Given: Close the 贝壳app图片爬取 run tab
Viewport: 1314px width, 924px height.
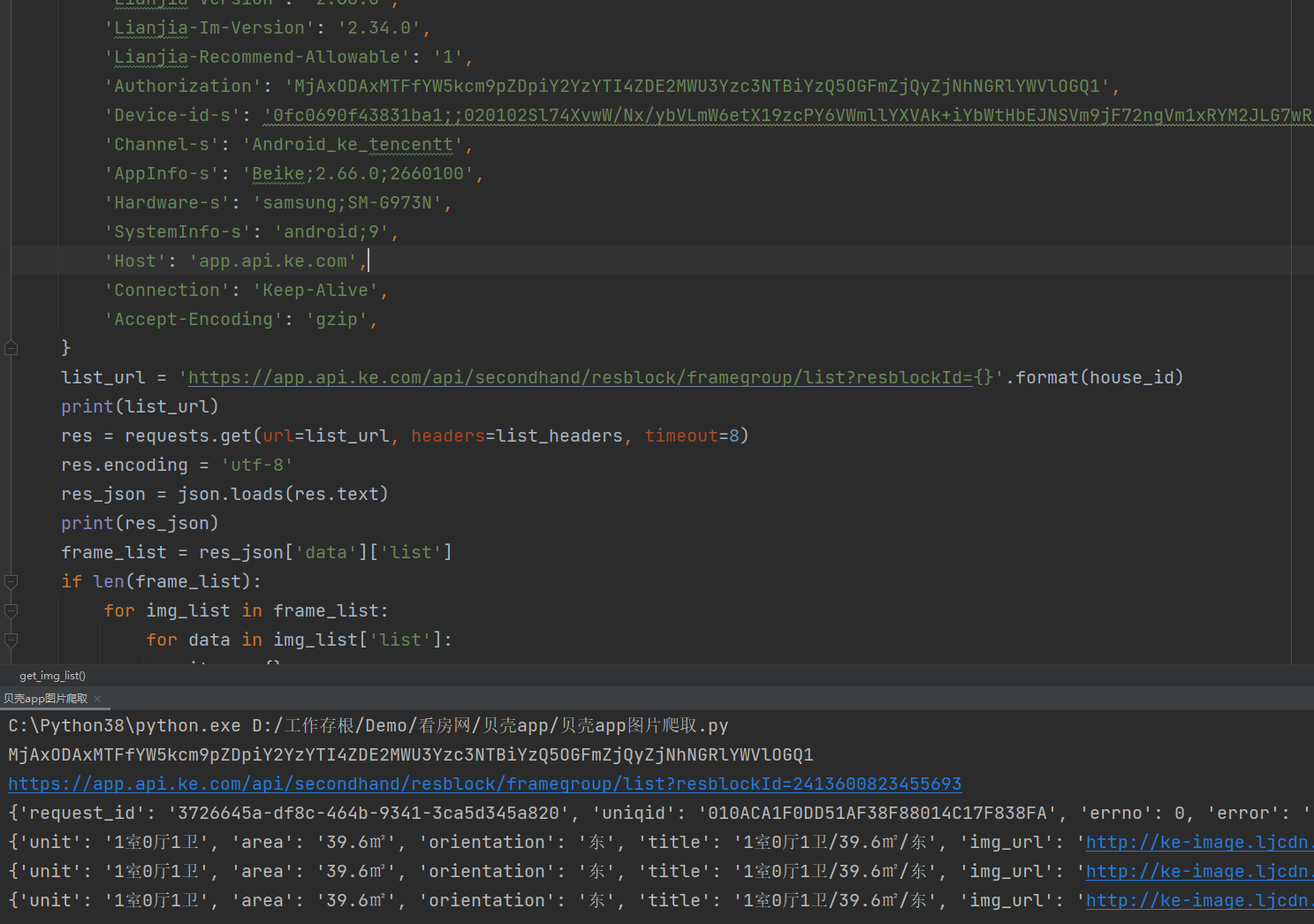Looking at the screenshot, I should point(97,699).
